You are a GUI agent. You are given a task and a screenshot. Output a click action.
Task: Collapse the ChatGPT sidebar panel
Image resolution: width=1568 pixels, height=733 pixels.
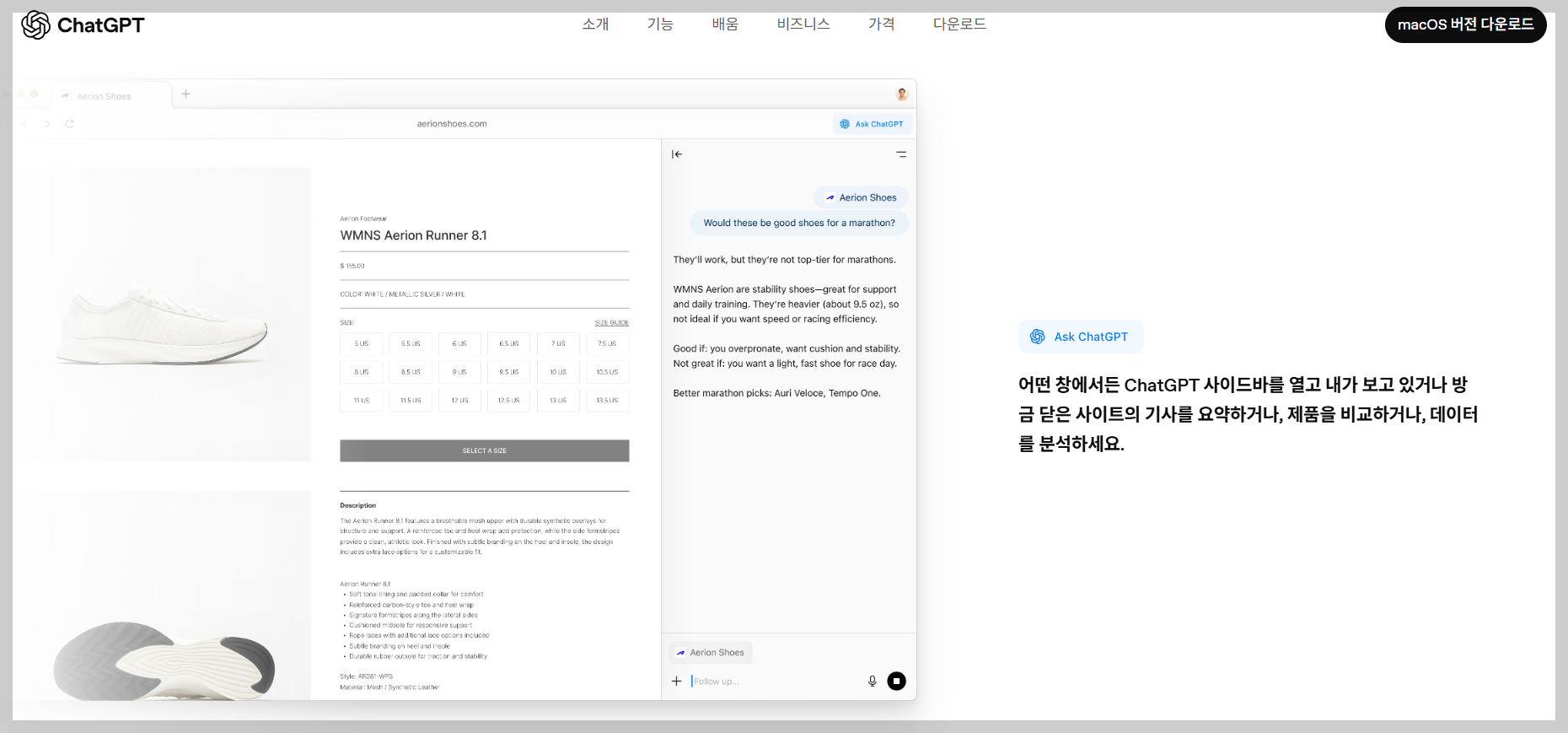677,154
